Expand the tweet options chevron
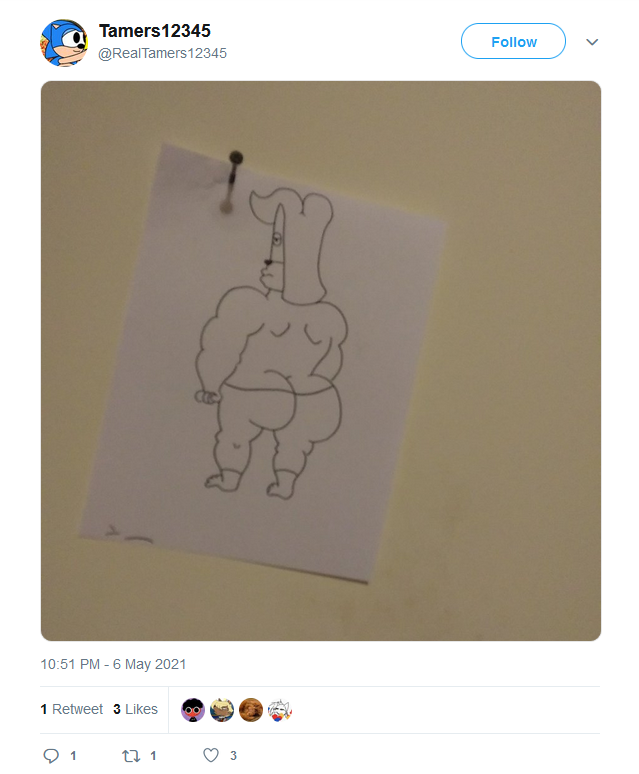639x774 pixels. [x=592, y=42]
